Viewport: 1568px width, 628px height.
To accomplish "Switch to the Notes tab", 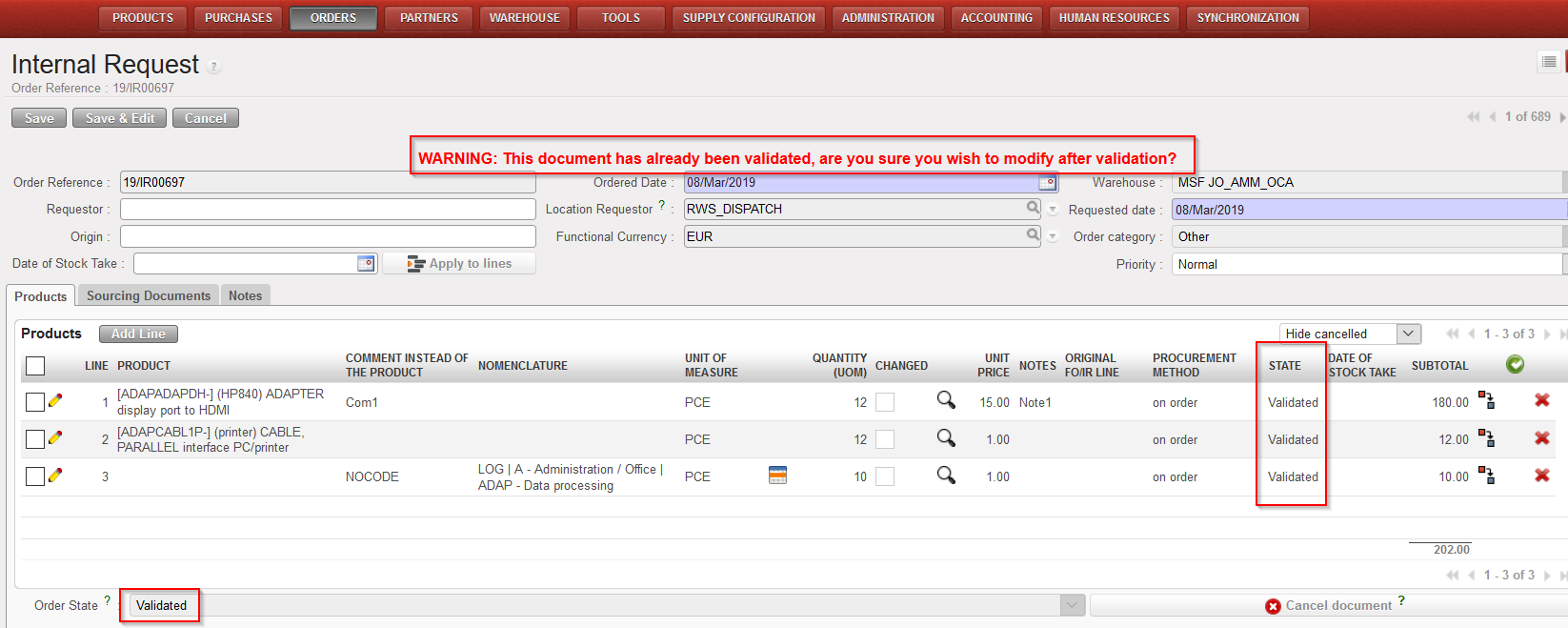I will [245, 295].
